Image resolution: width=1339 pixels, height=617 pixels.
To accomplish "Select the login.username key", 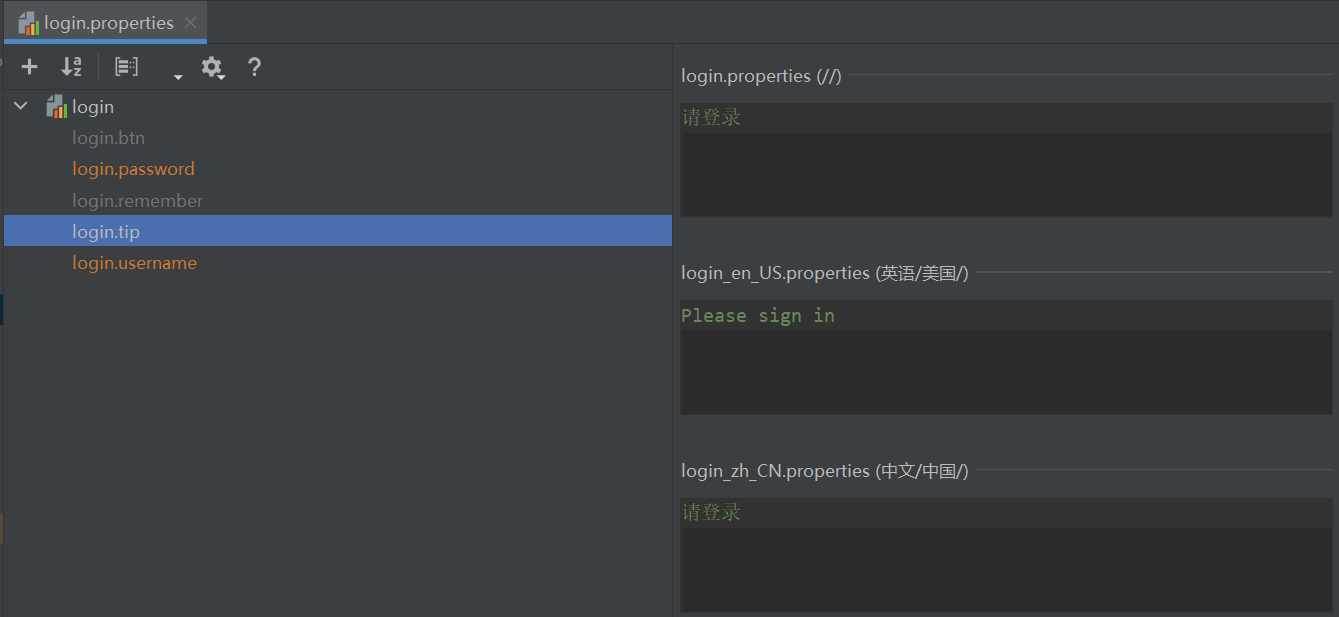I will click(134, 263).
